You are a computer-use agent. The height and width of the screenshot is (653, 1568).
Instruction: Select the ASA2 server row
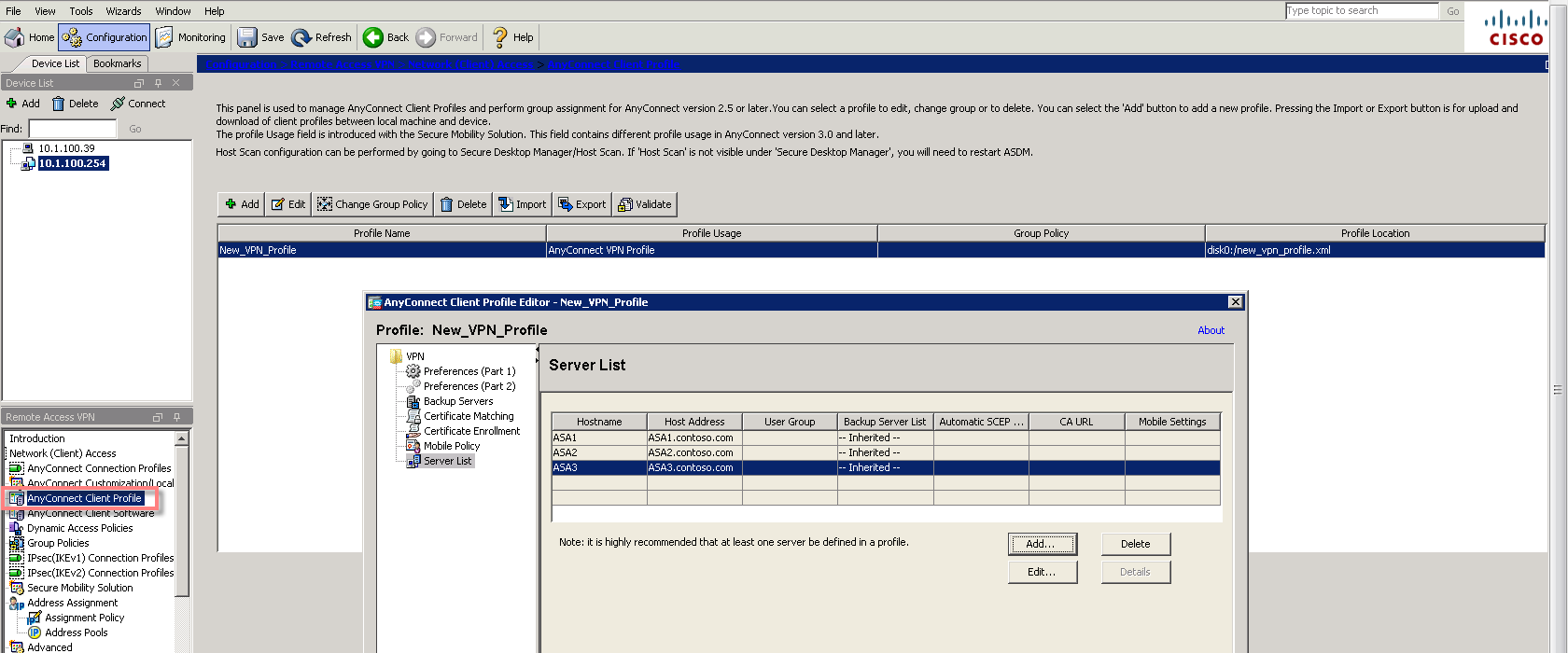(x=886, y=452)
